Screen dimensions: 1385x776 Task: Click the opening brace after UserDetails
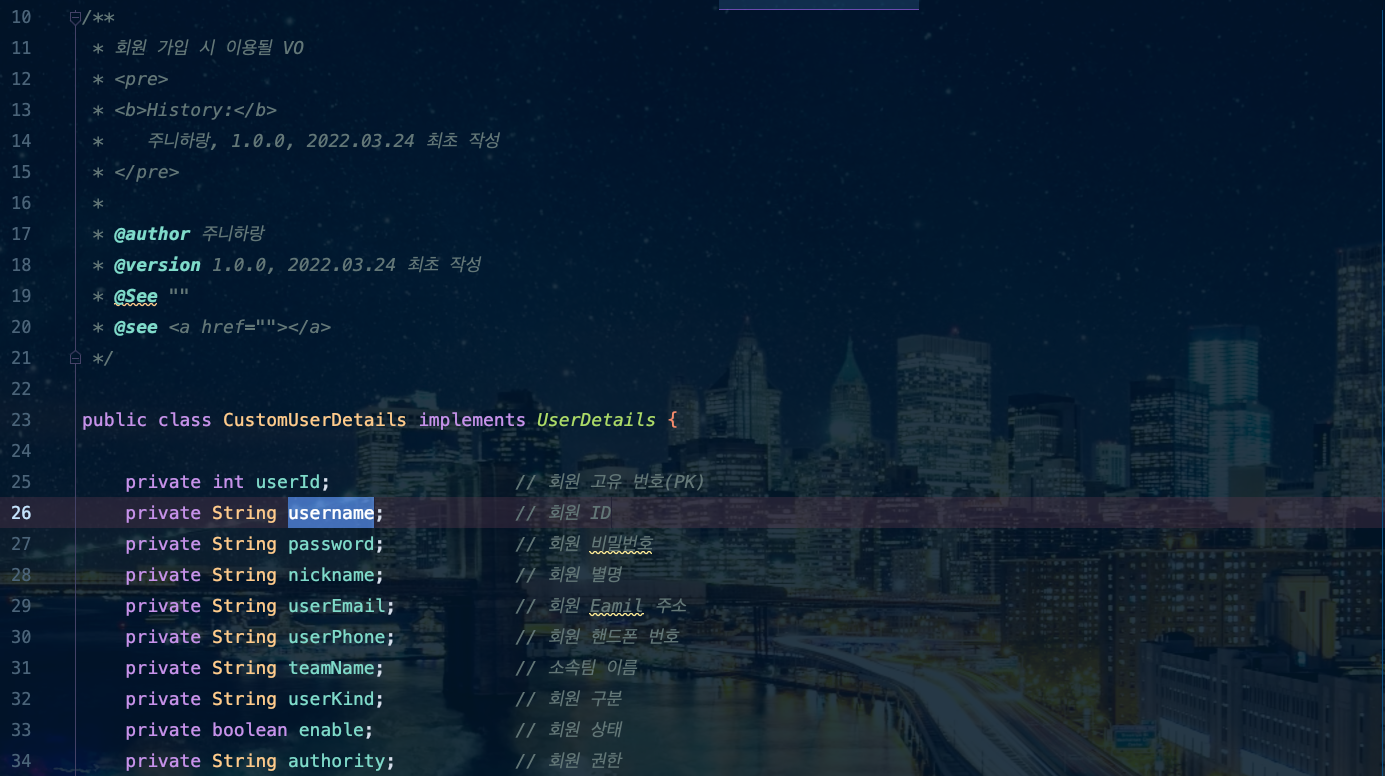672,420
